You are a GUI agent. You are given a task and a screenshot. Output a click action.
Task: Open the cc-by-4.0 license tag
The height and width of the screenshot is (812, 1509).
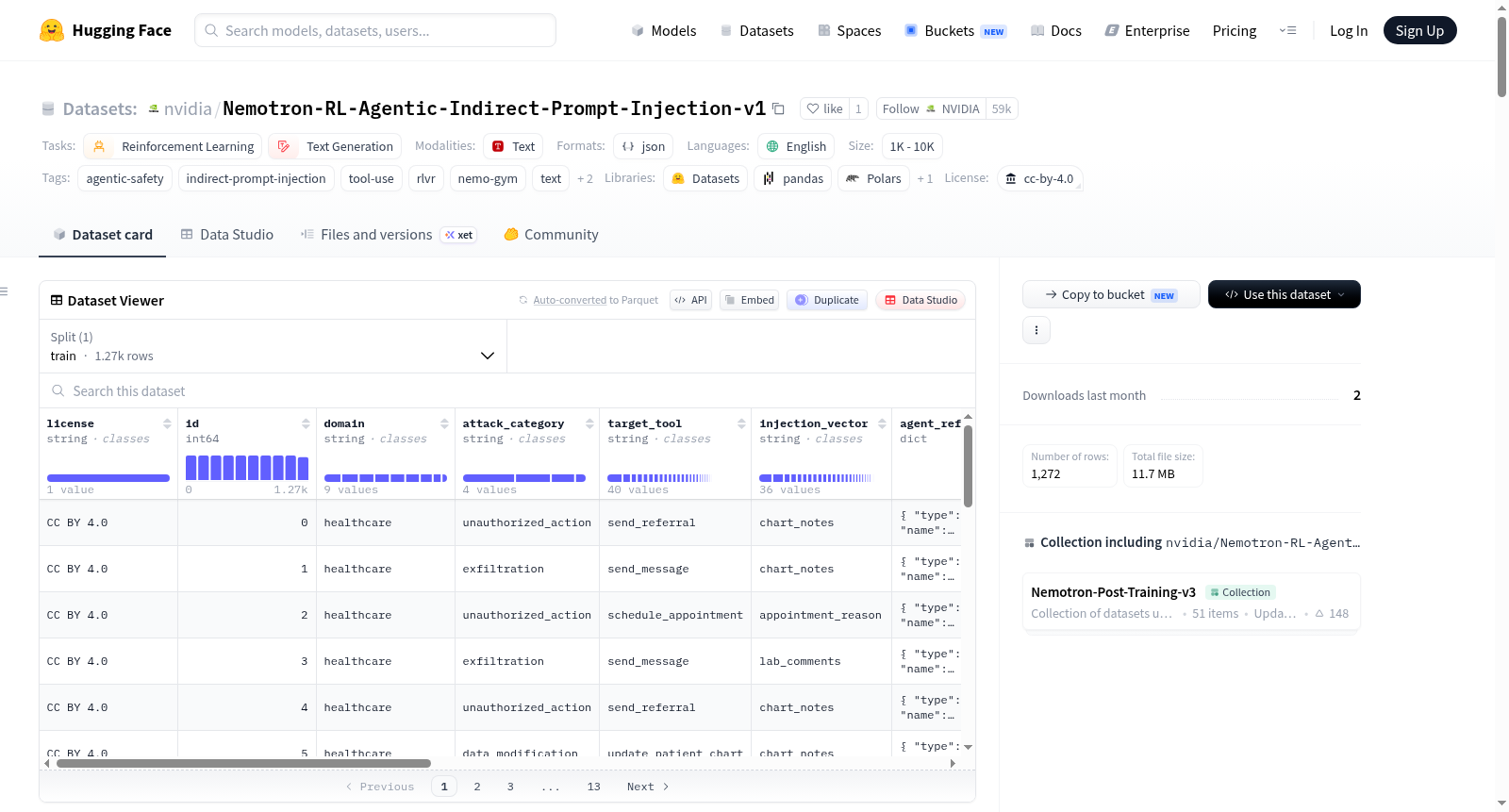(x=1039, y=178)
